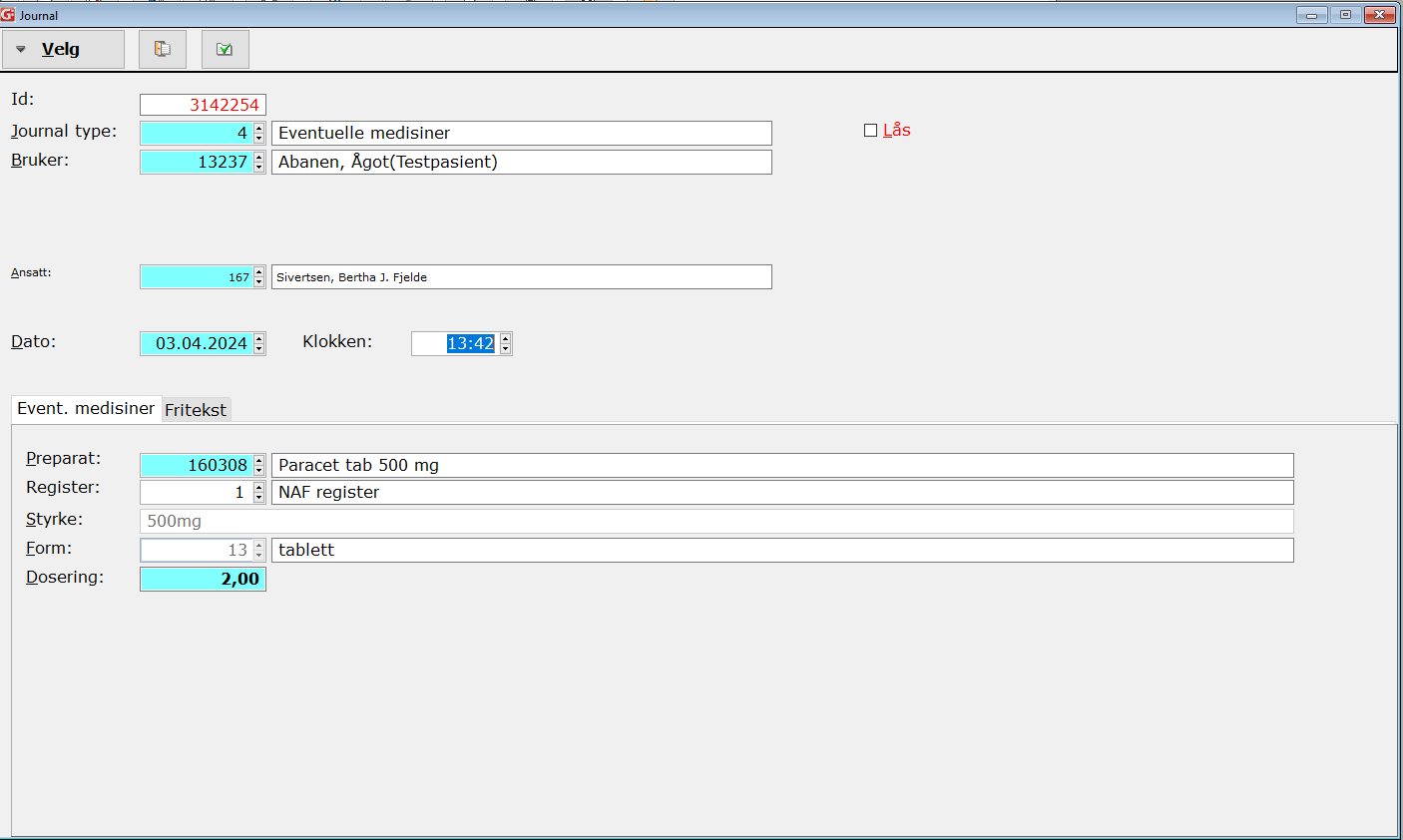Click the Preparat field spinner arrows
1403x840 pixels.
tap(259, 465)
